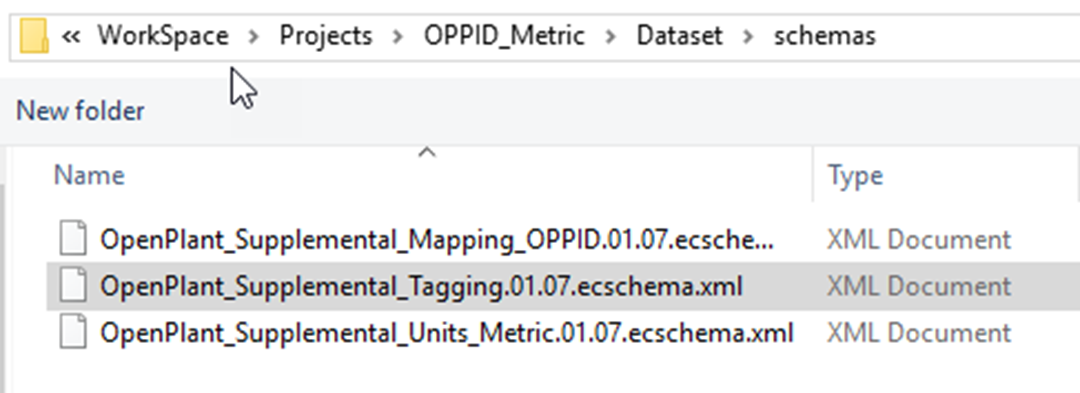Image resolution: width=1080 pixels, height=393 pixels.
Task: Jump to the Dataset breadcrumb folder
Action: [x=680, y=36]
